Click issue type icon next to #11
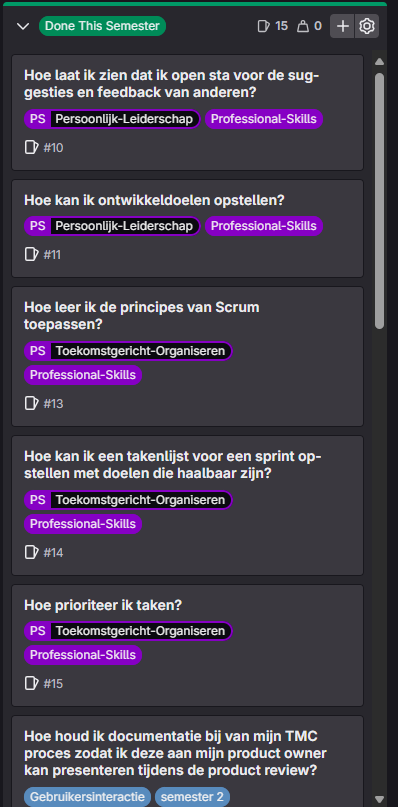 coord(31,254)
